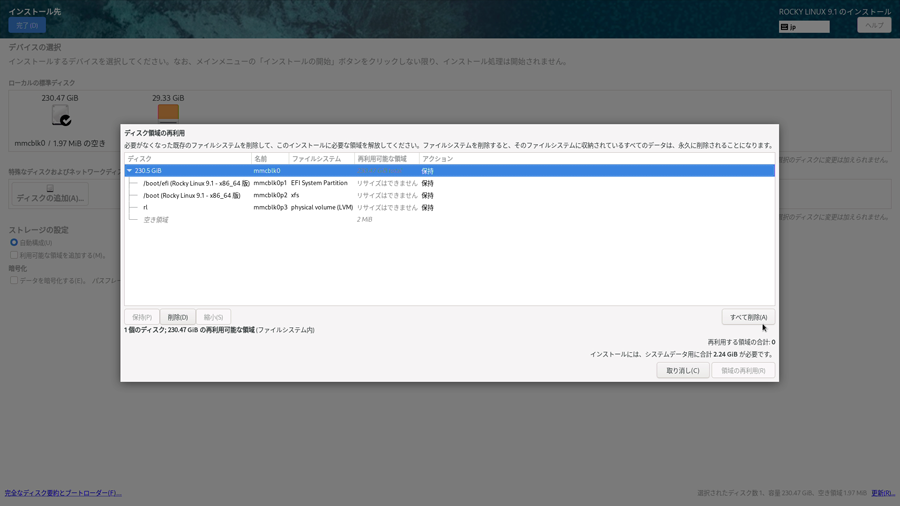Click すべて削除(A) to delete all

click(x=748, y=317)
